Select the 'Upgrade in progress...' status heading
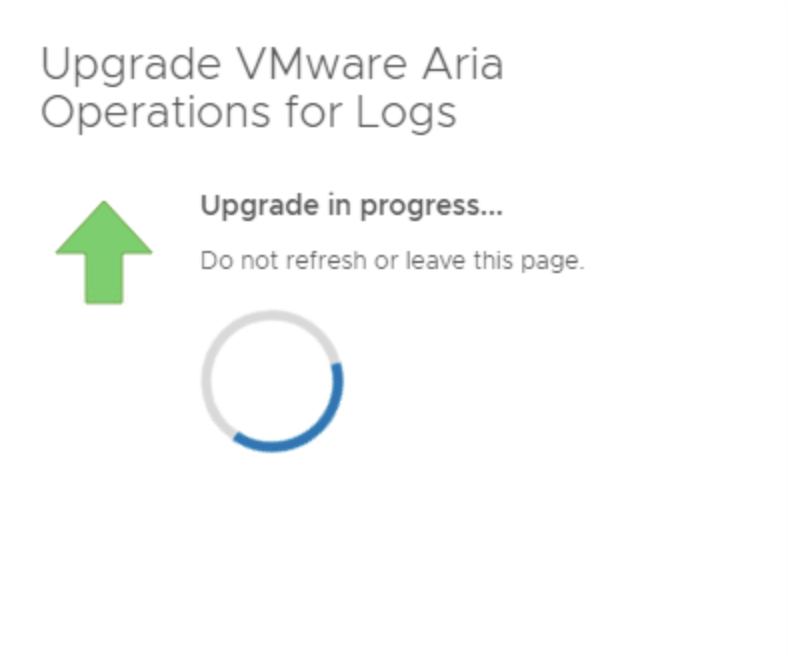 point(351,206)
